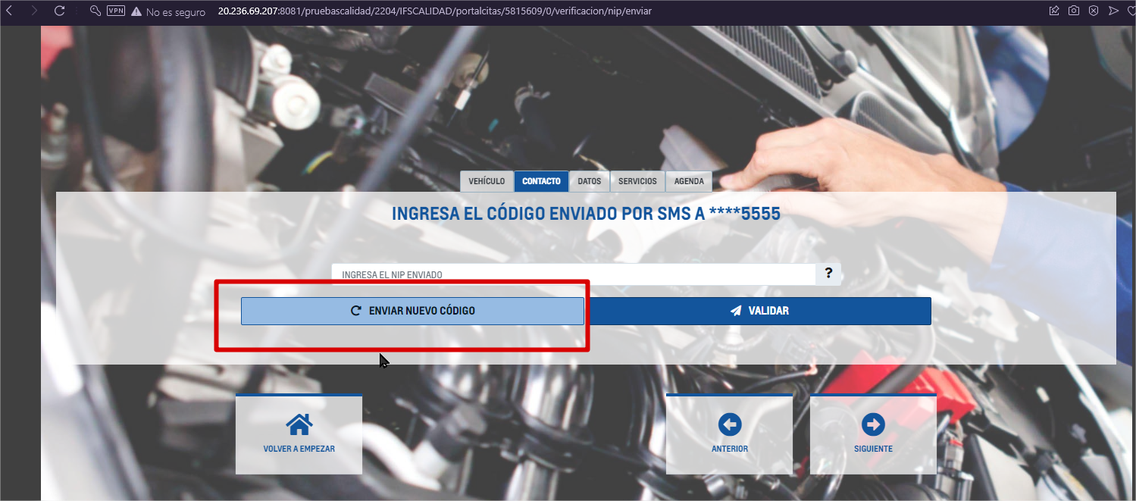Go to the Servicios tab
The height and width of the screenshot is (501, 1136).
[x=637, y=181]
